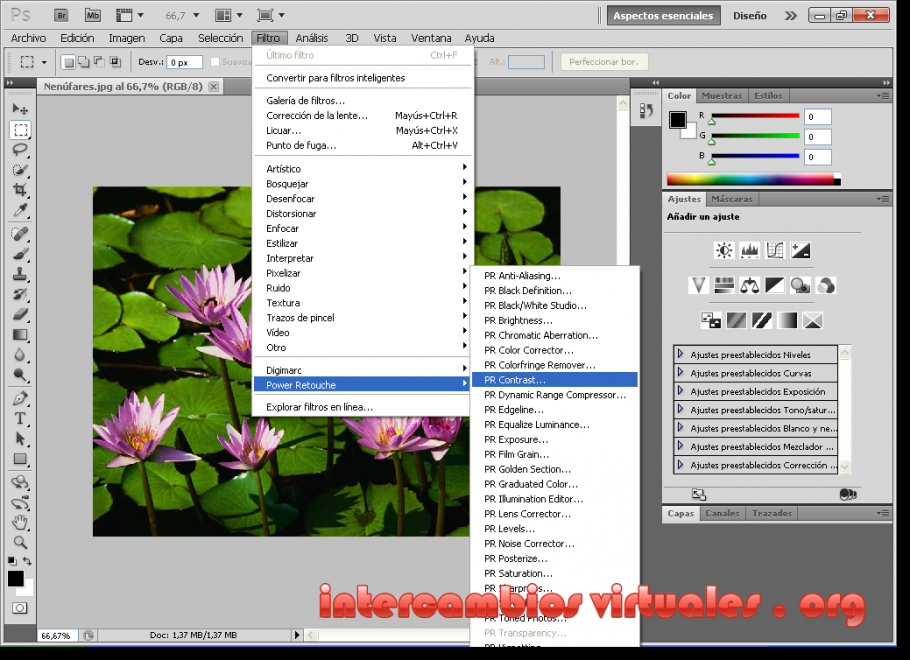Select the Gradient Map adjustment icon
This screenshot has height=660, width=910.
pos(786,319)
